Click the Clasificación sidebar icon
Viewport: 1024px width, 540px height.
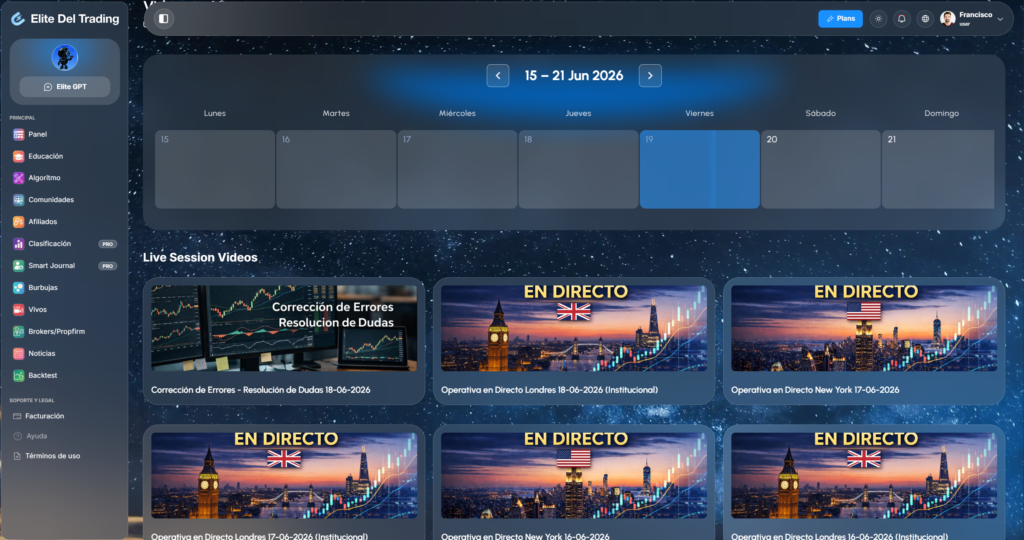pyautogui.click(x=18, y=244)
